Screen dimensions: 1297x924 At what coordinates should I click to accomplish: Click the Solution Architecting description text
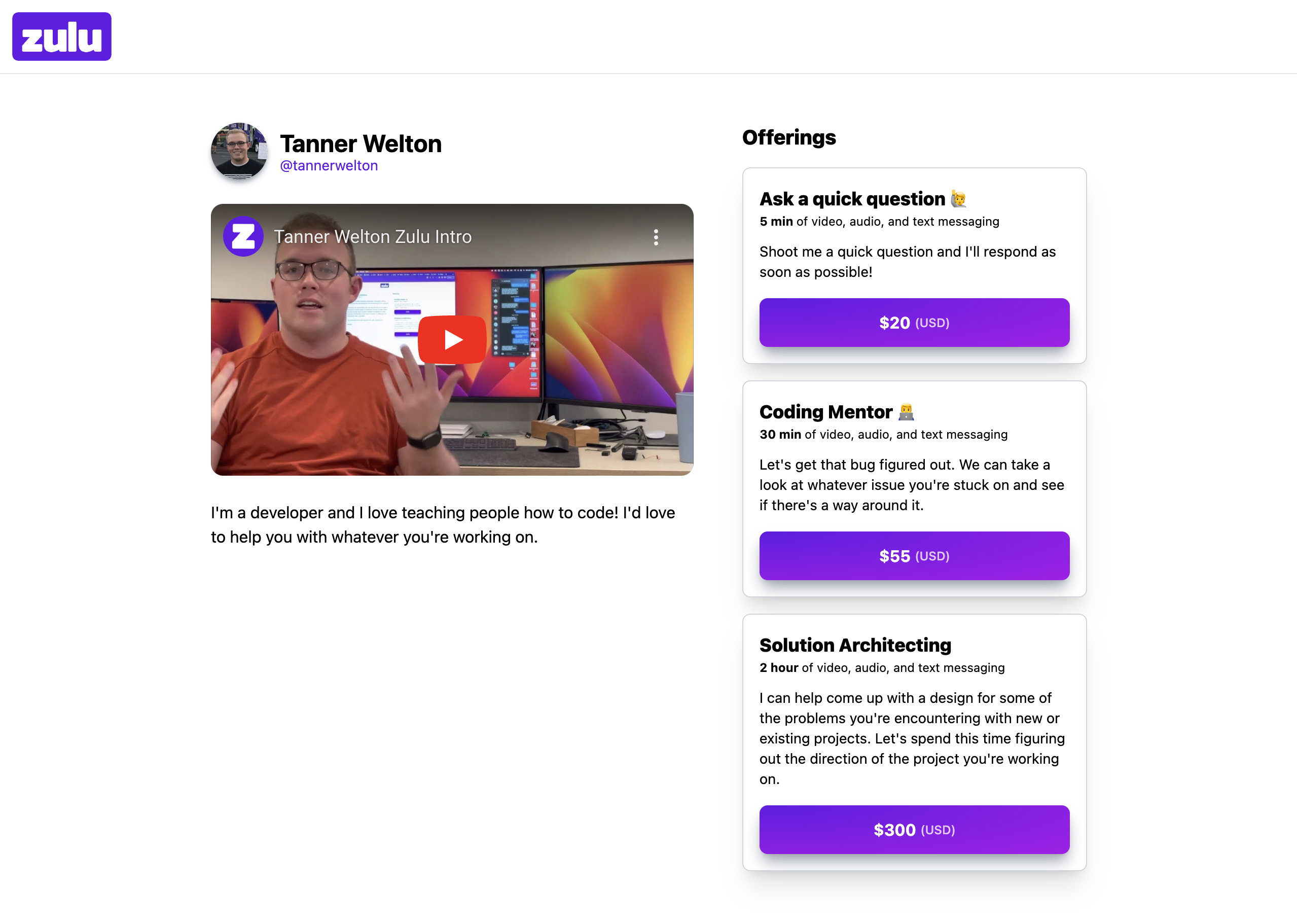click(912, 738)
